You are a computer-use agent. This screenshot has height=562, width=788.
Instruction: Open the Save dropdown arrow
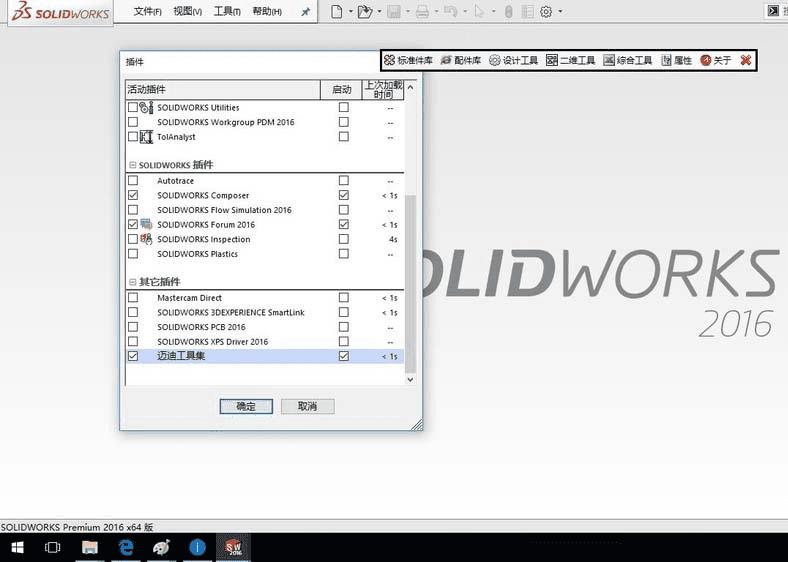[408, 12]
